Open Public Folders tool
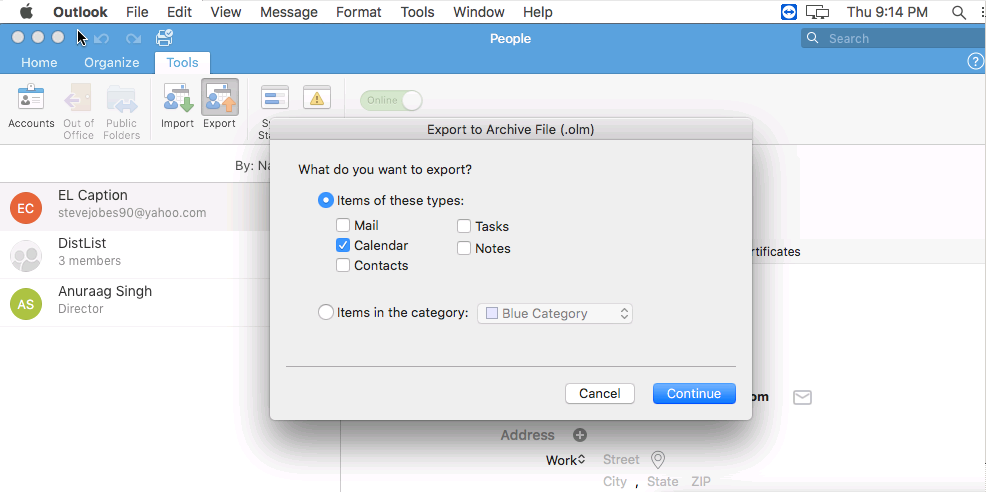This screenshot has height=492, width=986. tap(121, 111)
